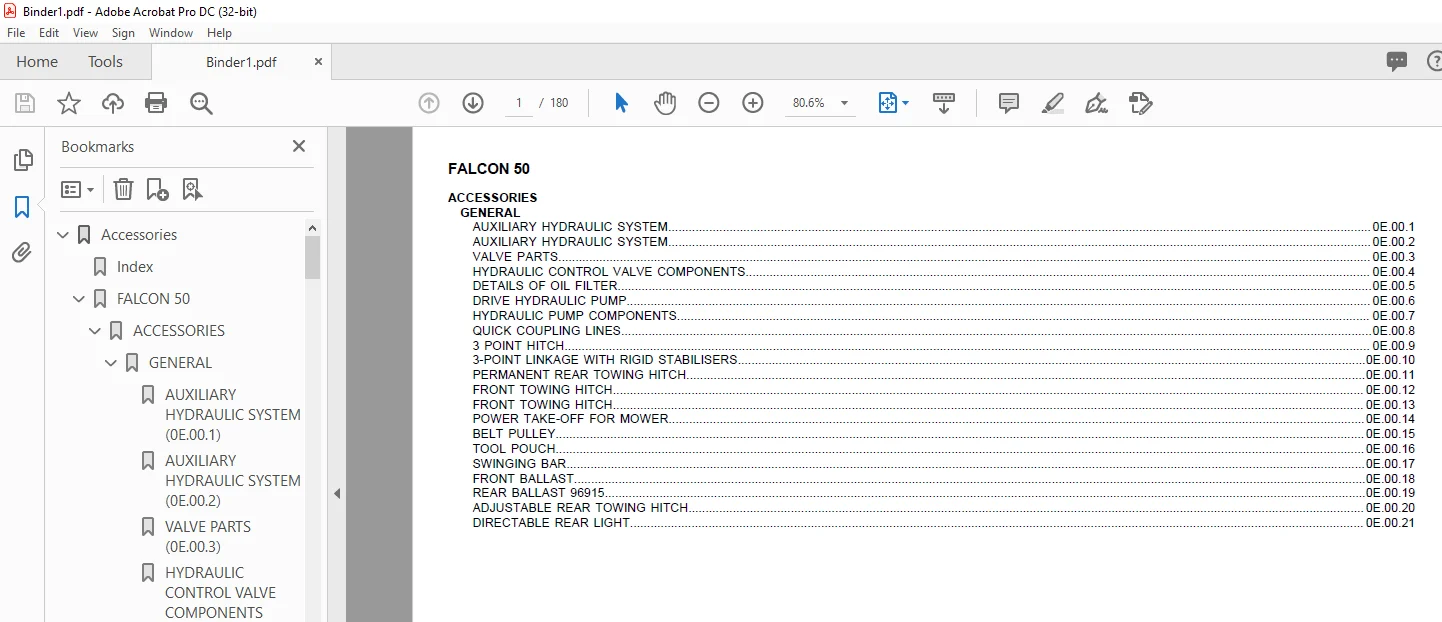Close the Binder1.pdf tab
The image size is (1442, 622).
coord(319,61)
